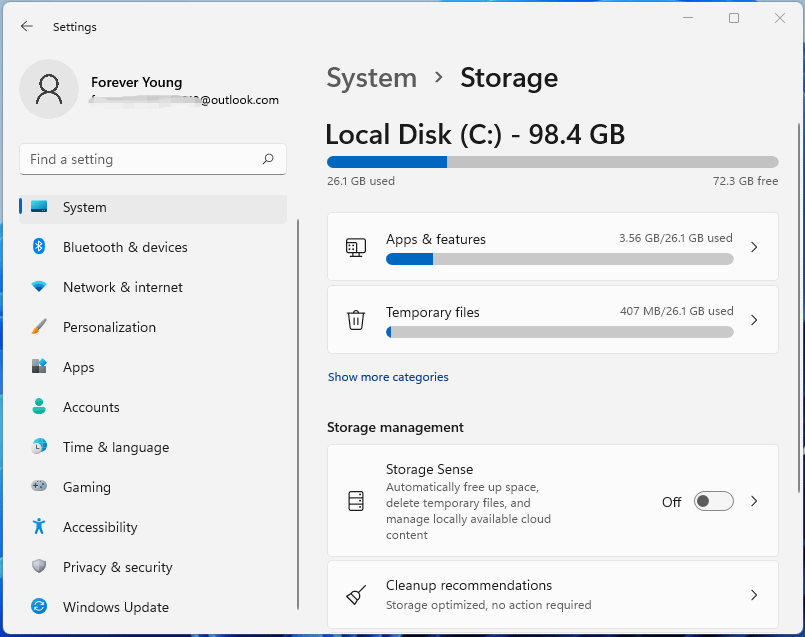Image resolution: width=805 pixels, height=637 pixels.
Task: Open Cleanup recommendations chevron
Action: point(754,595)
